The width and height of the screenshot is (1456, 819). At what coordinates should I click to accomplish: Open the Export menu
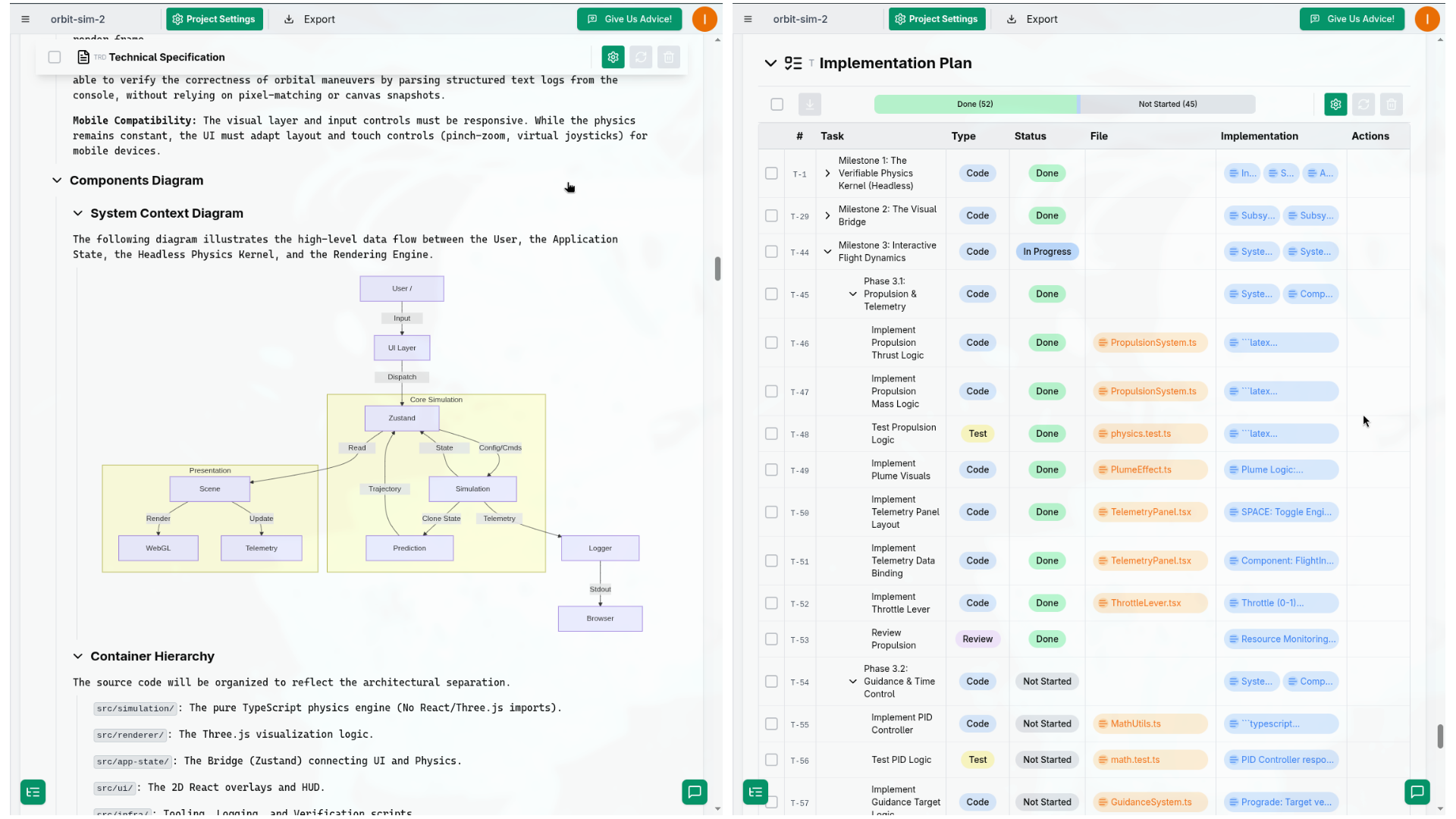tap(308, 19)
